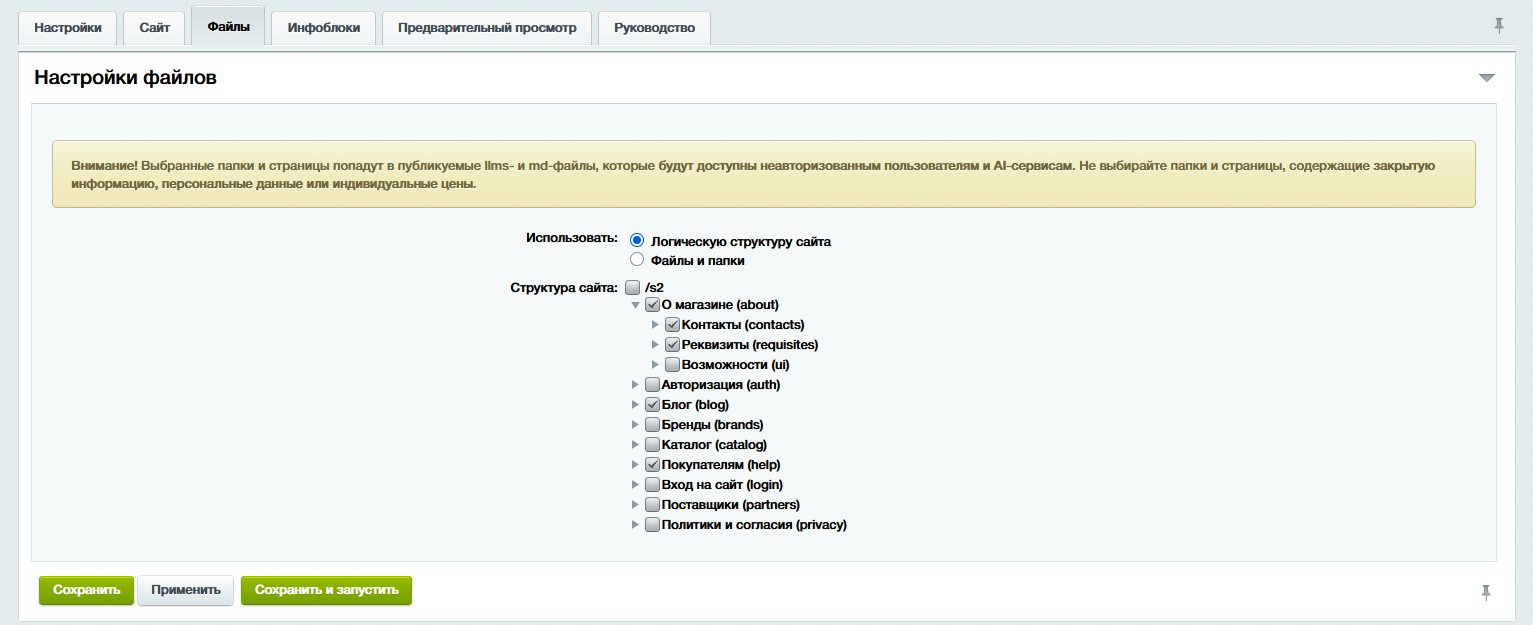Screen dimensions: 1533x625
Task: Enable the Каталог (catalog) checkbox
Action: pos(652,445)
